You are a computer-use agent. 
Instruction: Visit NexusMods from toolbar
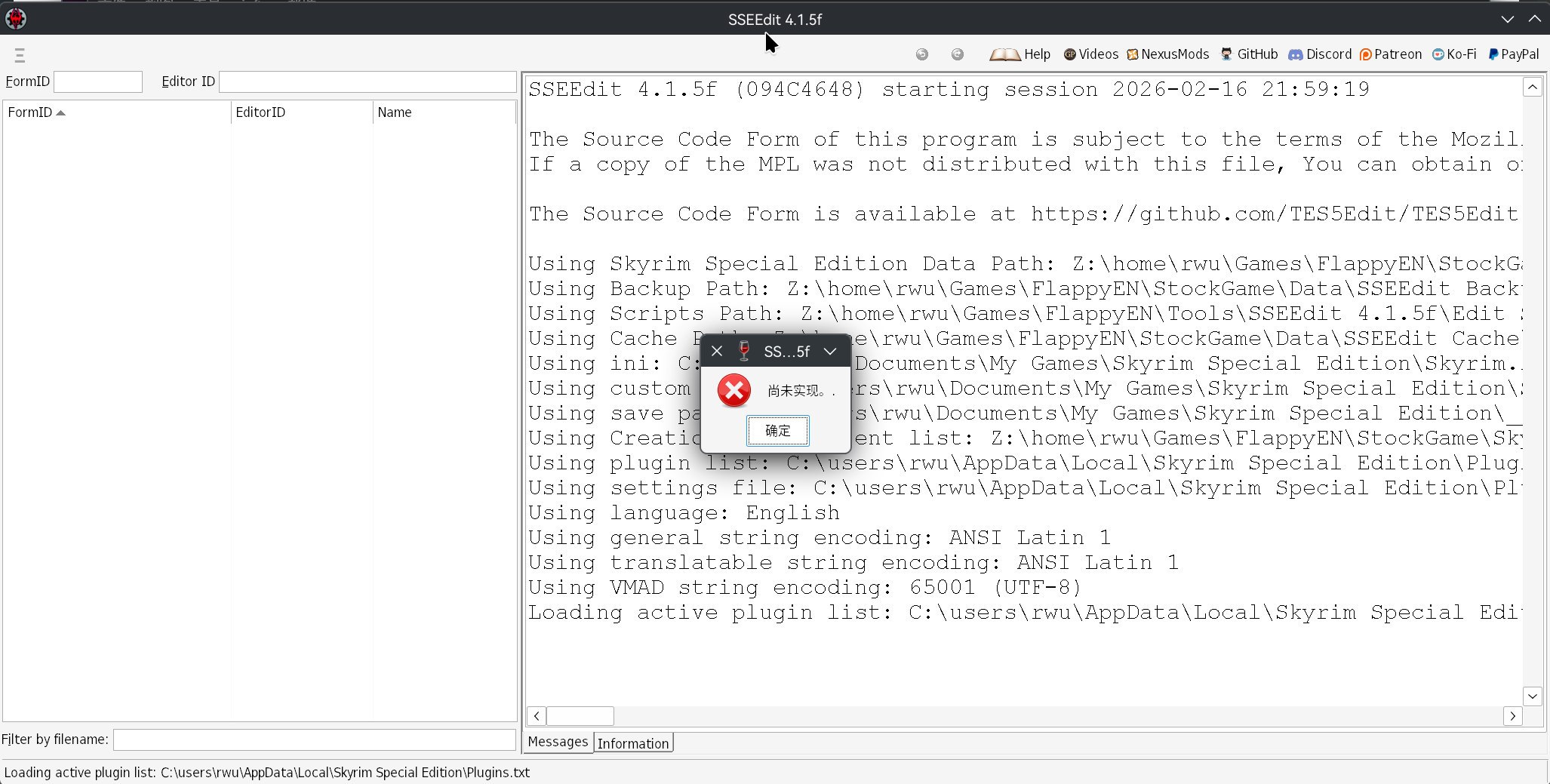coord(1167,54)
